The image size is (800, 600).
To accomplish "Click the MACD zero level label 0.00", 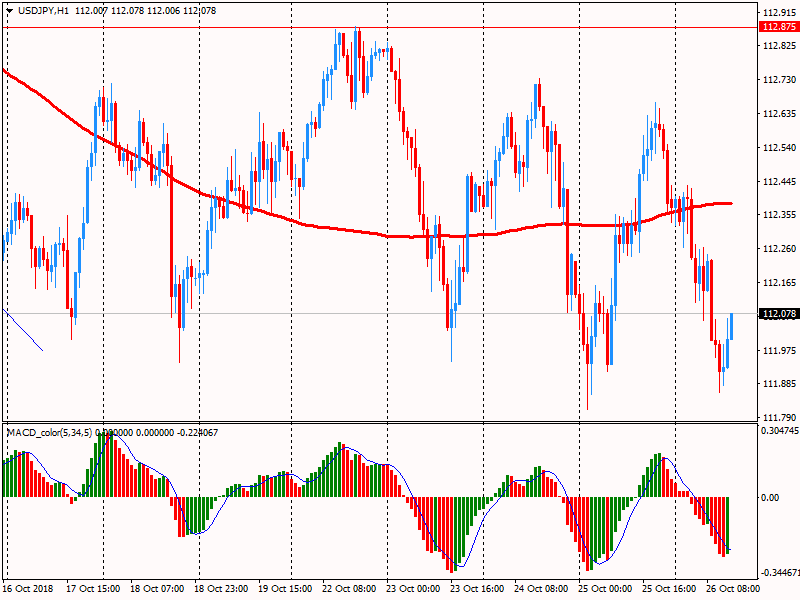I will click(770, 497).
